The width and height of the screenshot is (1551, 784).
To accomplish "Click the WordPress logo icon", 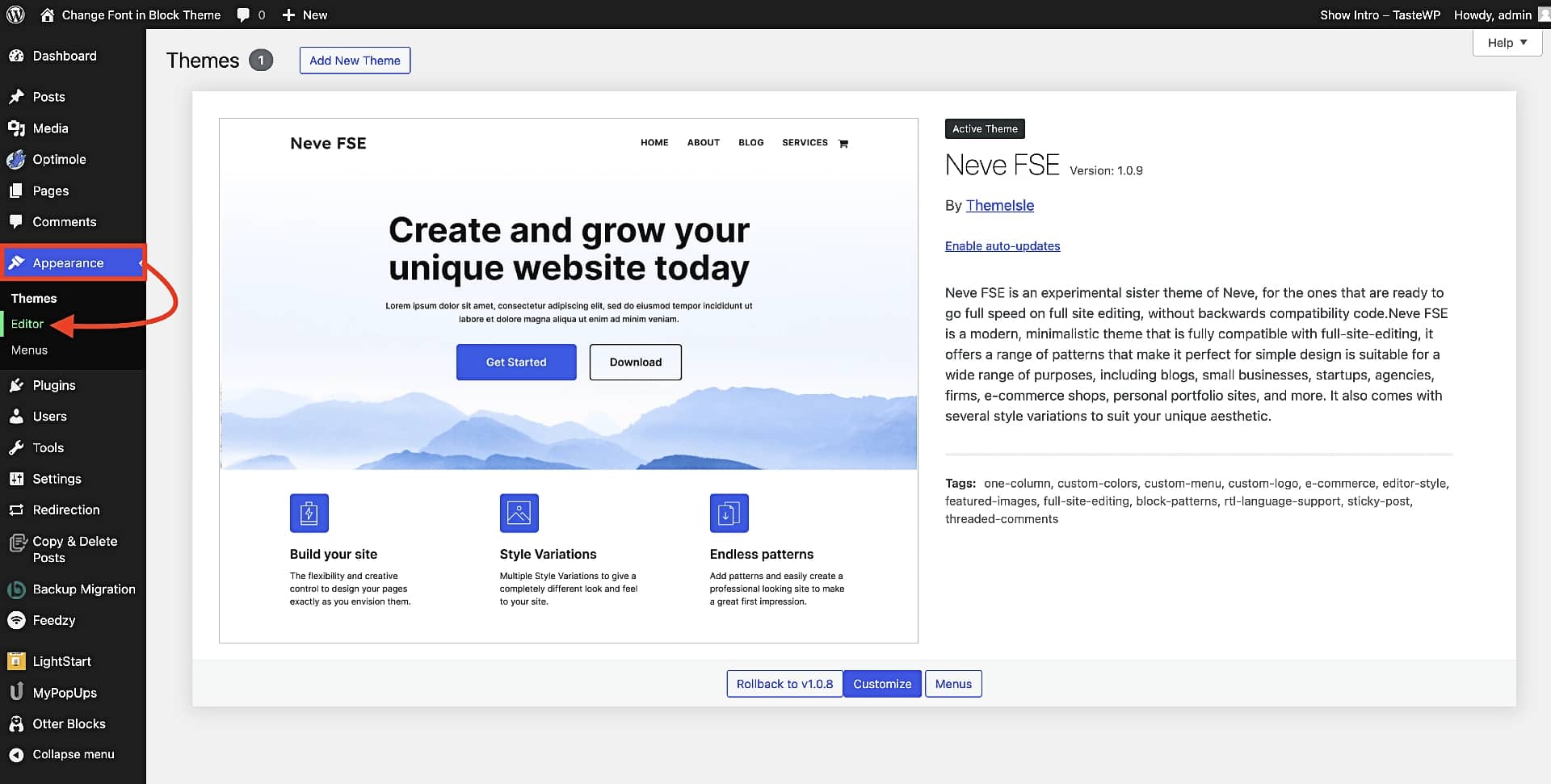I will (15, 15).
